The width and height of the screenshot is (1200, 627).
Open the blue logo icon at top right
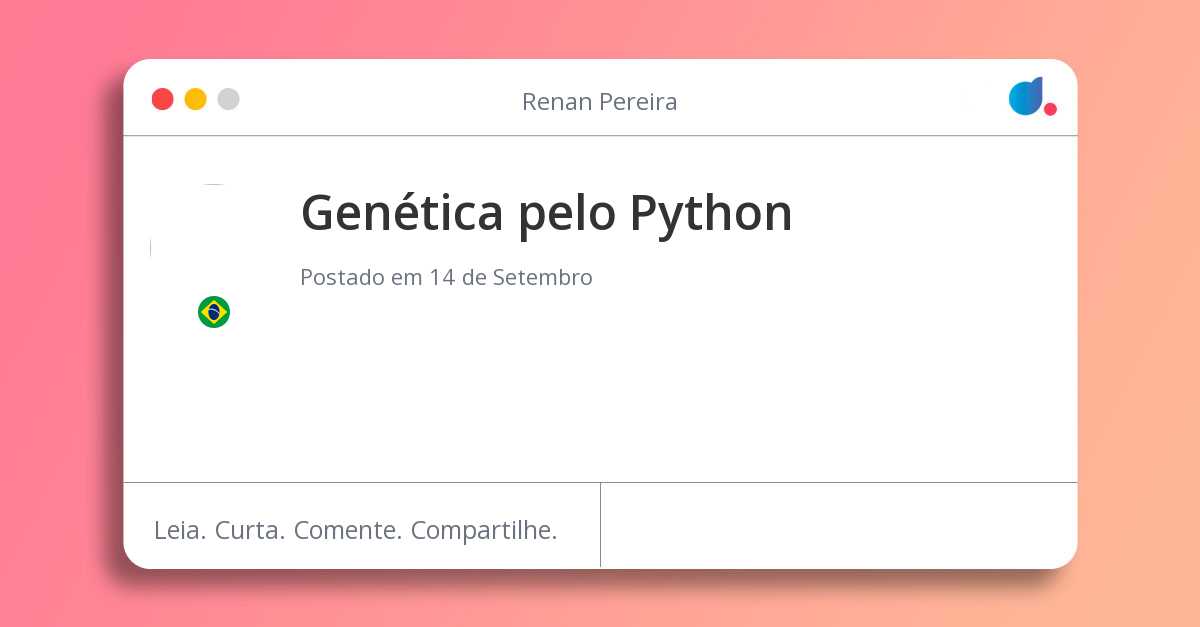click(x=1027, y=96)
